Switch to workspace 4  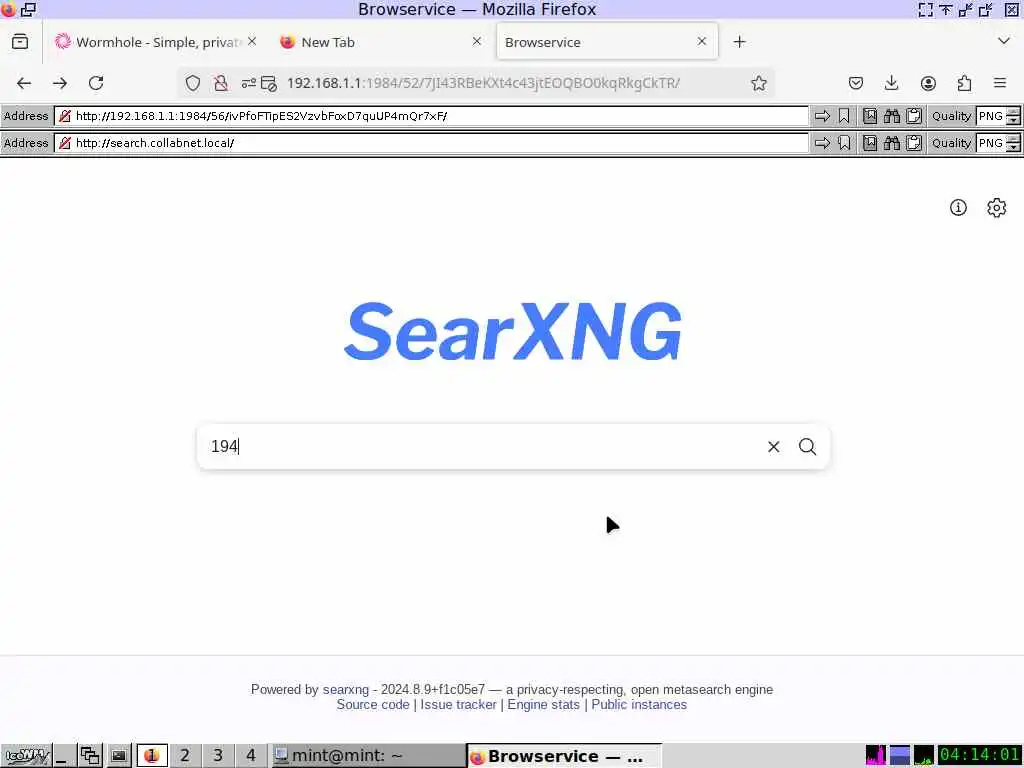tap(251, 756)
